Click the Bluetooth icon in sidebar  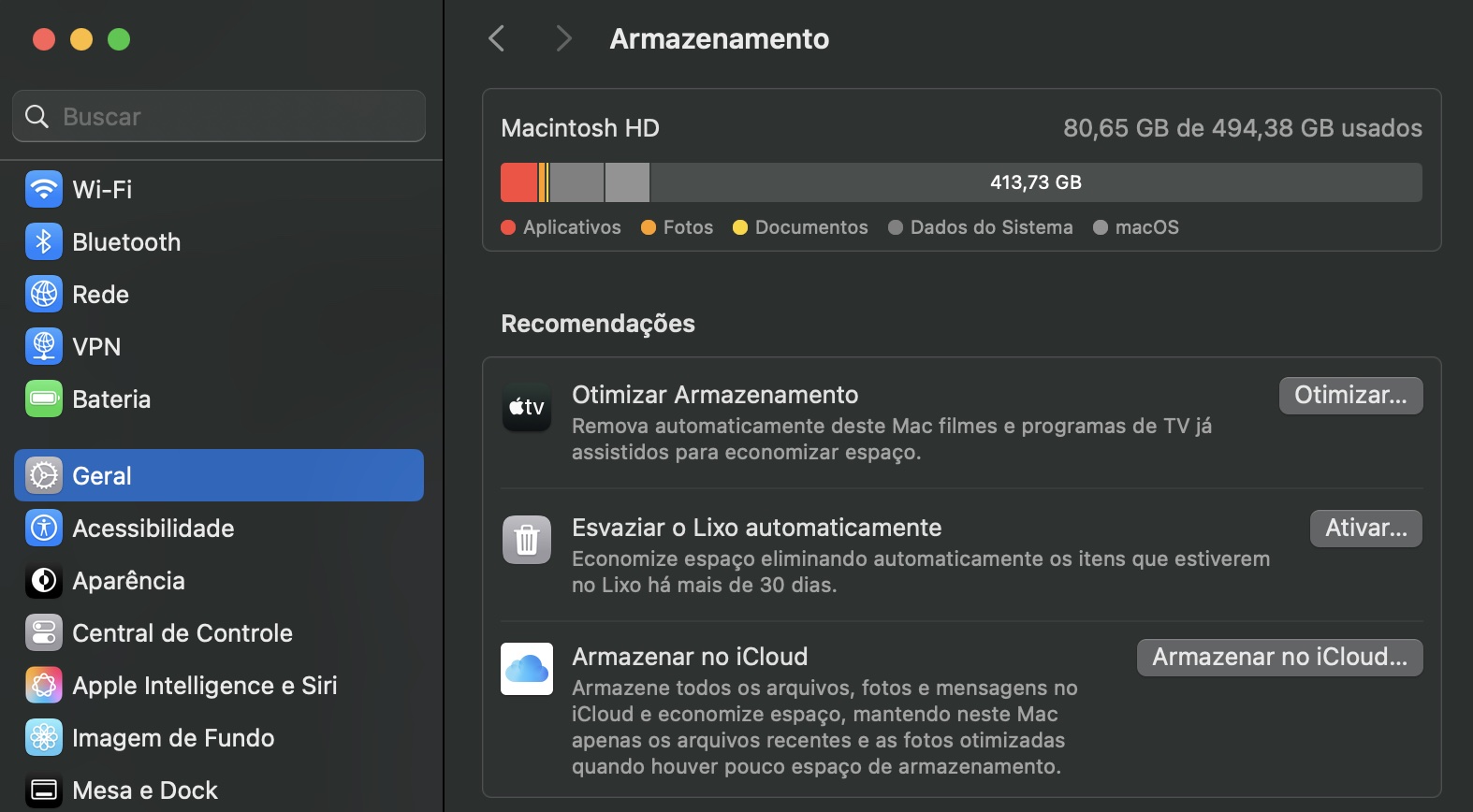(x=44, y=241)
